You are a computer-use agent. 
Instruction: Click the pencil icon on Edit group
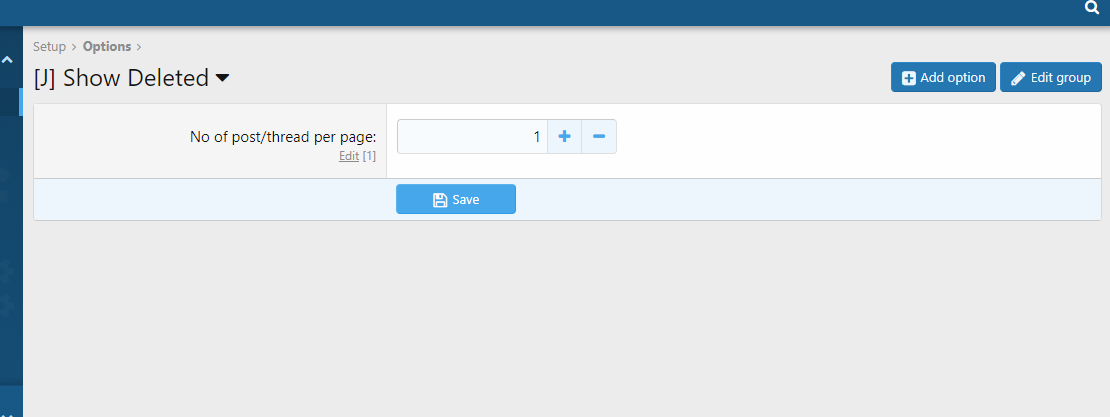(x=1018, y=78)
